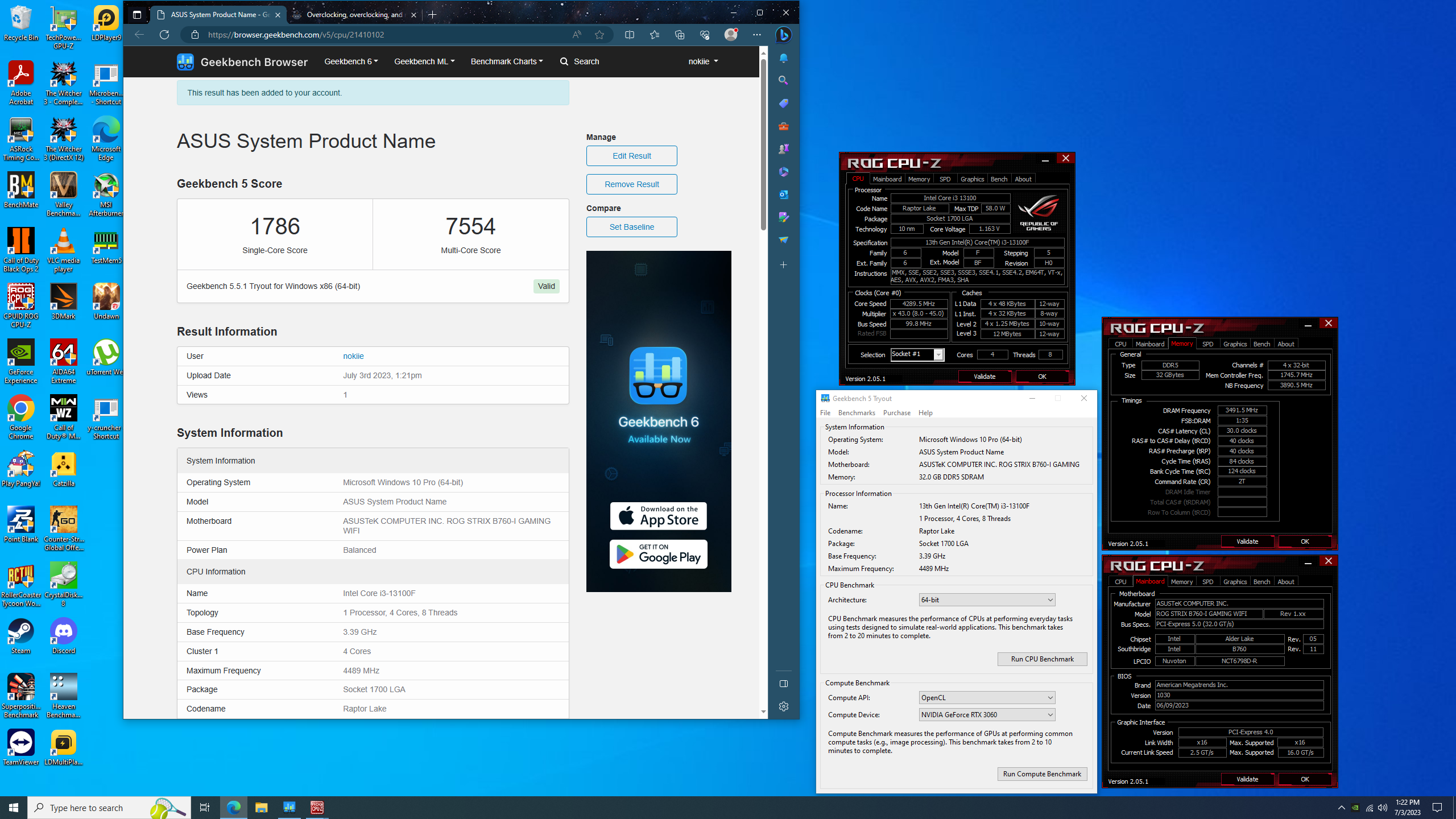Click Get it on Google Play badge
Viewport: 1456px width, 819px height.
(x=658, y=554)
